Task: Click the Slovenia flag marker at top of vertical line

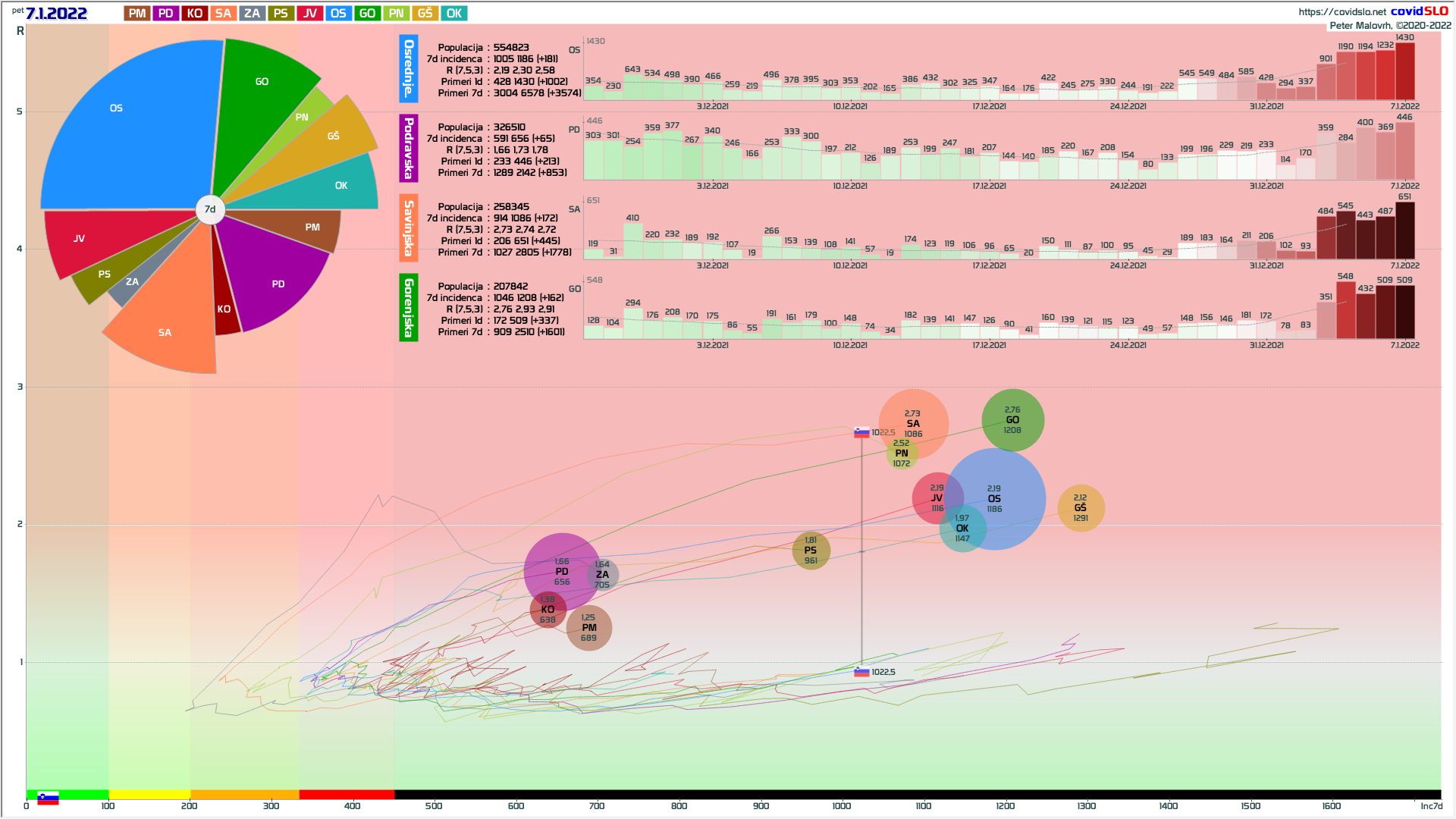Action: (x=861, y=432)
